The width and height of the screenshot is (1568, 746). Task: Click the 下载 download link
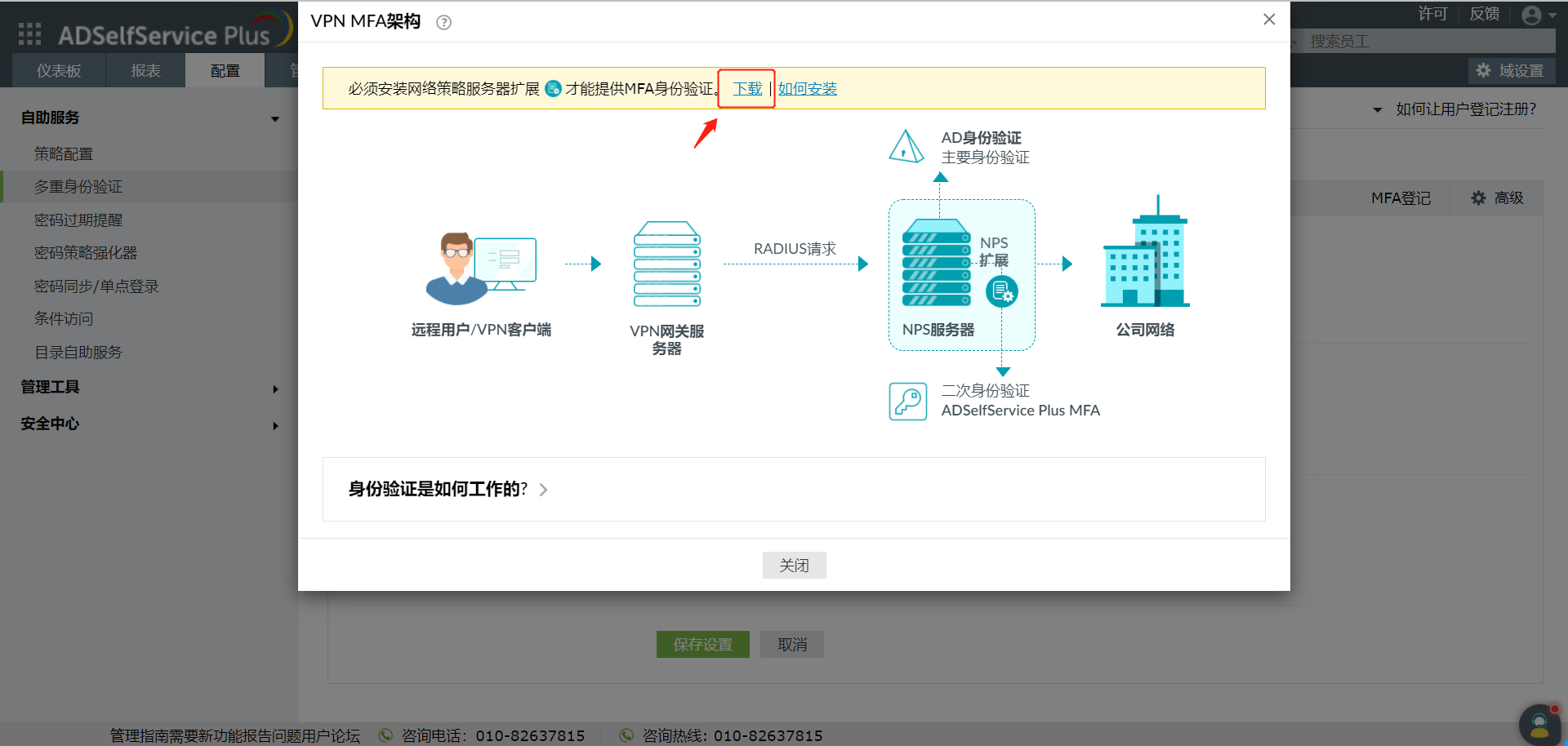click(x=747, y=88)
